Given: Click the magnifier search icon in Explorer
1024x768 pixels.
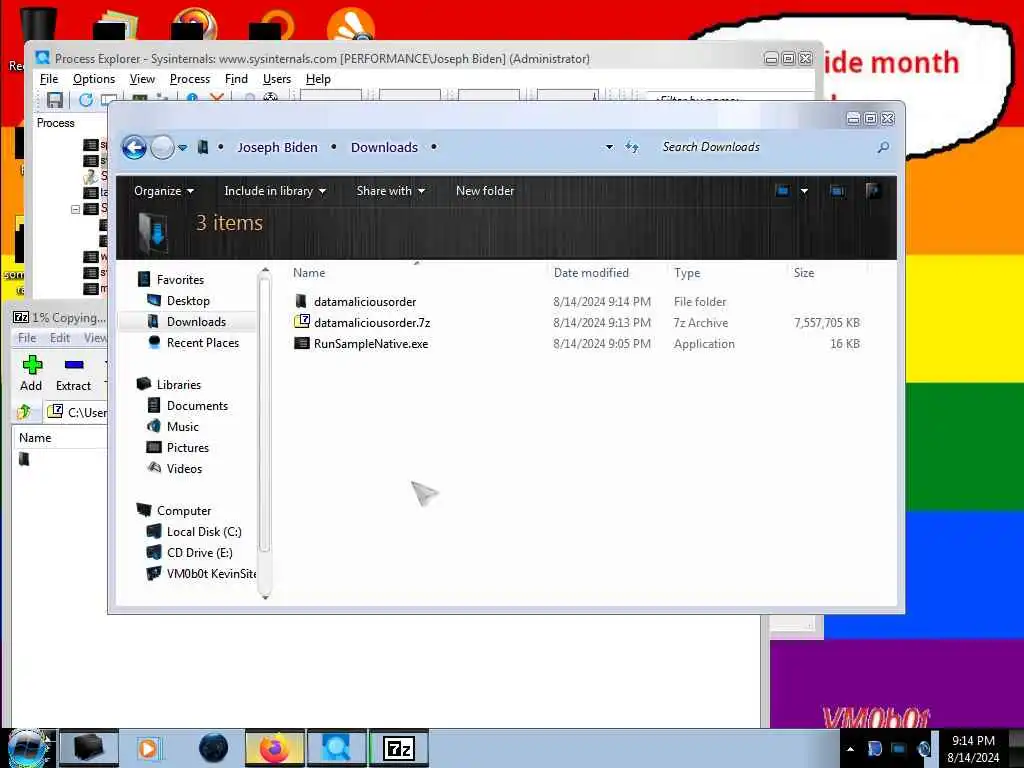Looking at the screenshot, I should (x=883, y=148).
